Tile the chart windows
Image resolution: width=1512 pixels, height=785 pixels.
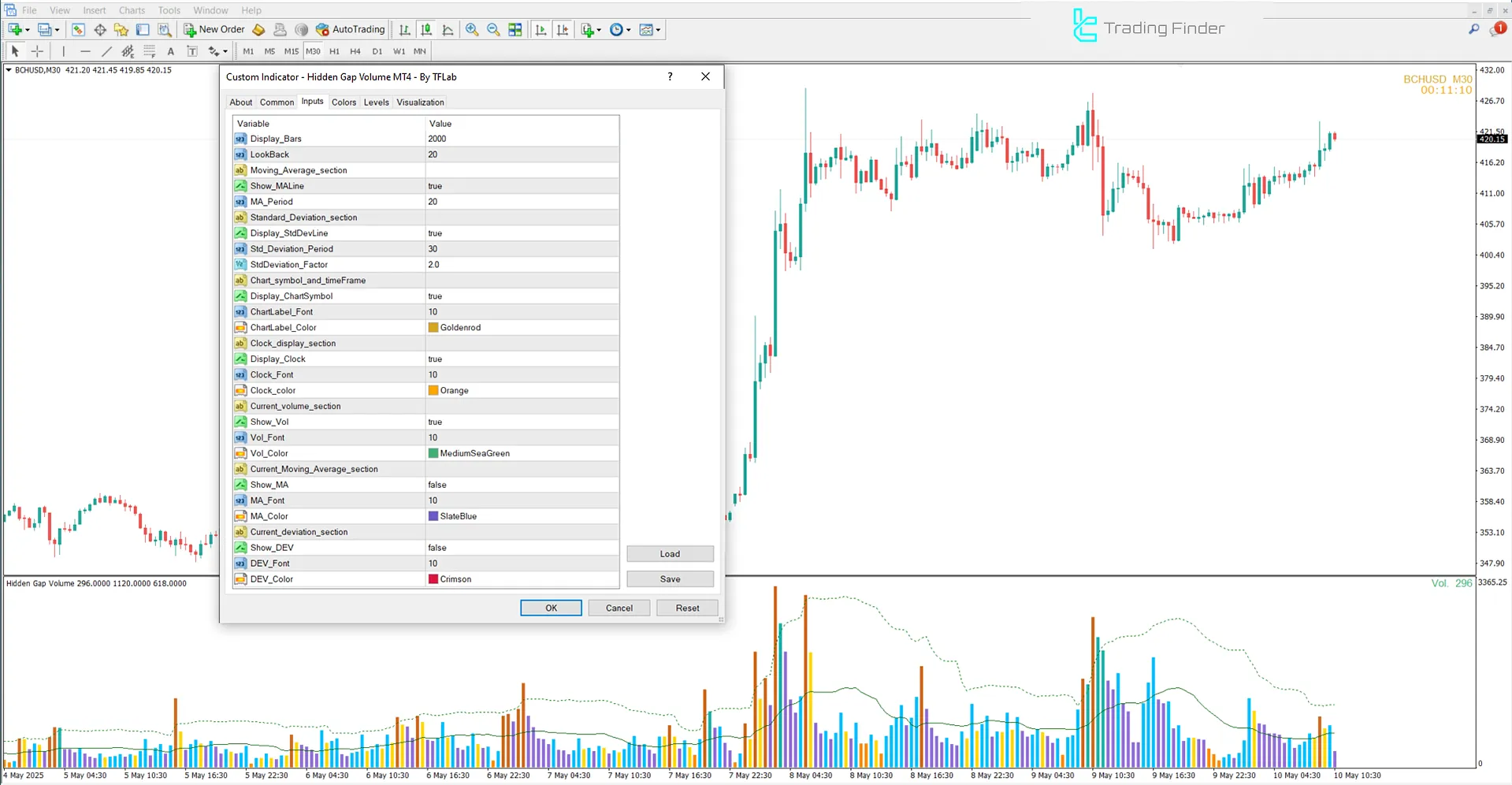click(515, 29)
